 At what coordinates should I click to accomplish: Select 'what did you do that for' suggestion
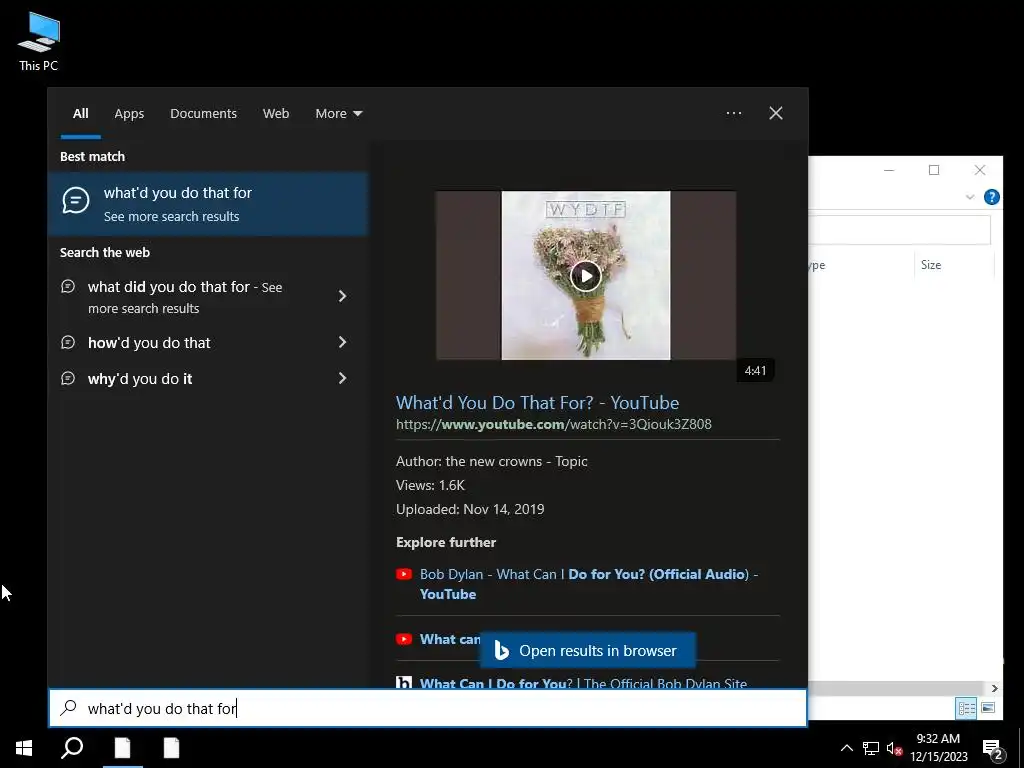point(185,297)
